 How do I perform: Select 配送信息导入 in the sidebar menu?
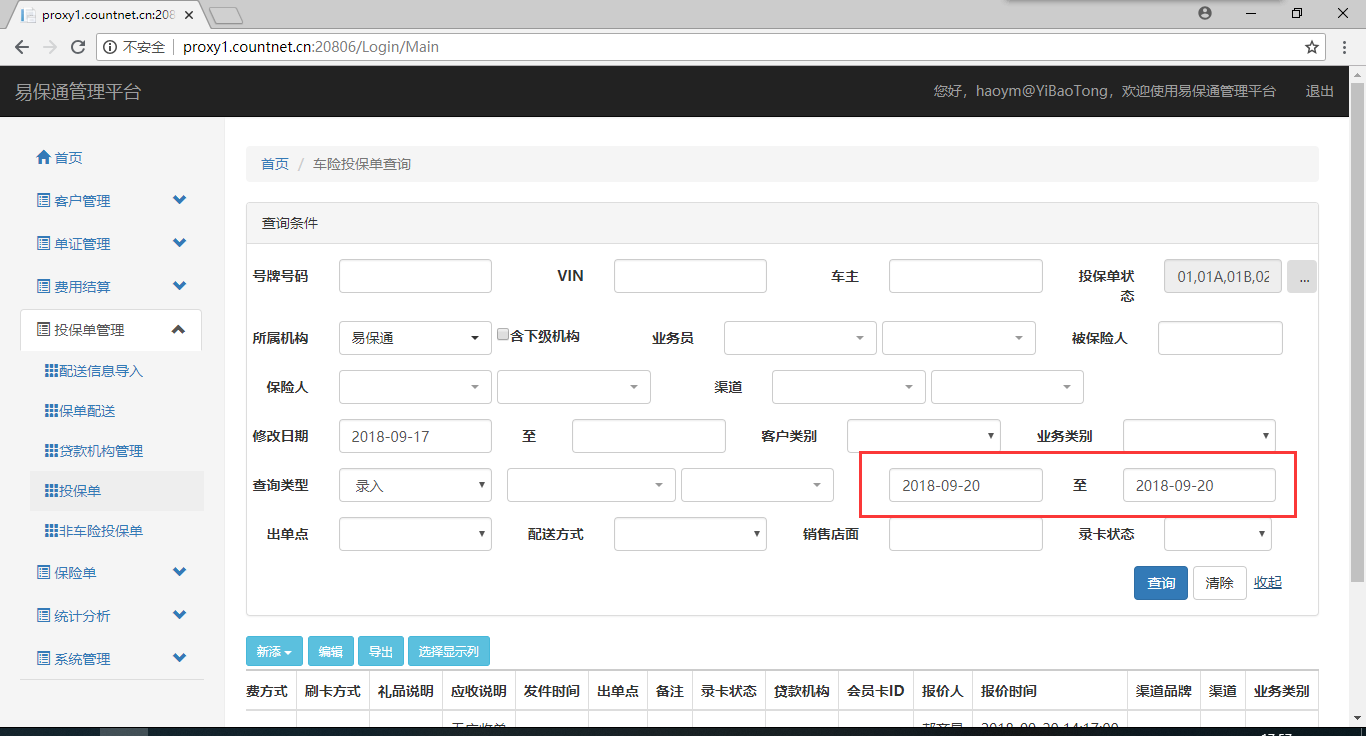pos(100,371)
